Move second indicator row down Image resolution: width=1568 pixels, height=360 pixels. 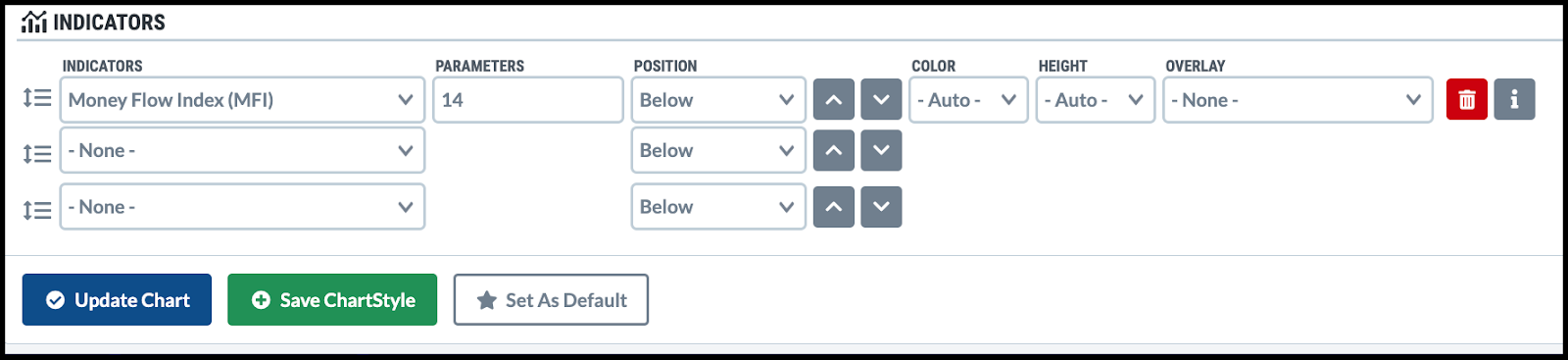[881, 150]
